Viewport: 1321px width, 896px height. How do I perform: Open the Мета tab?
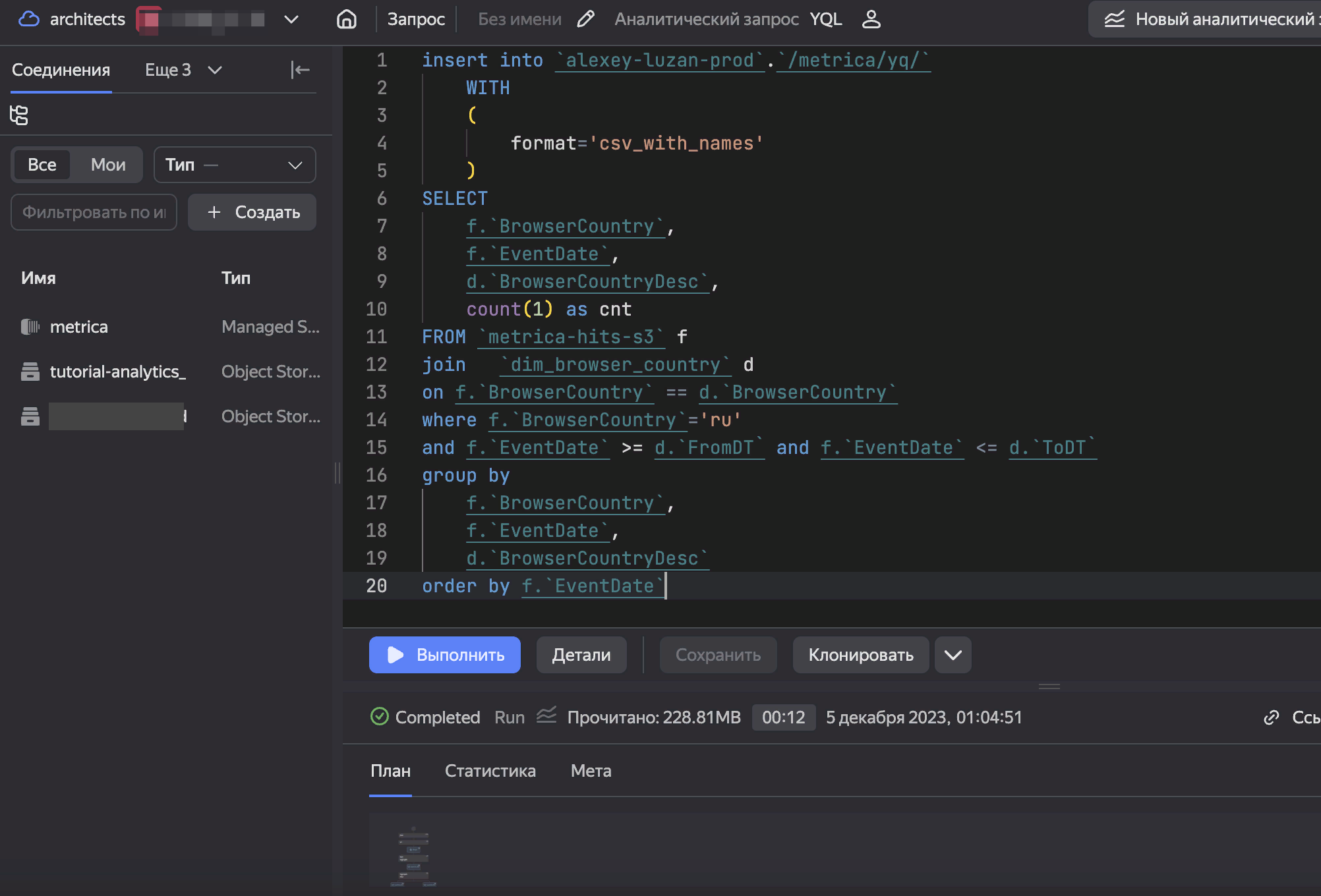[591, 771]
